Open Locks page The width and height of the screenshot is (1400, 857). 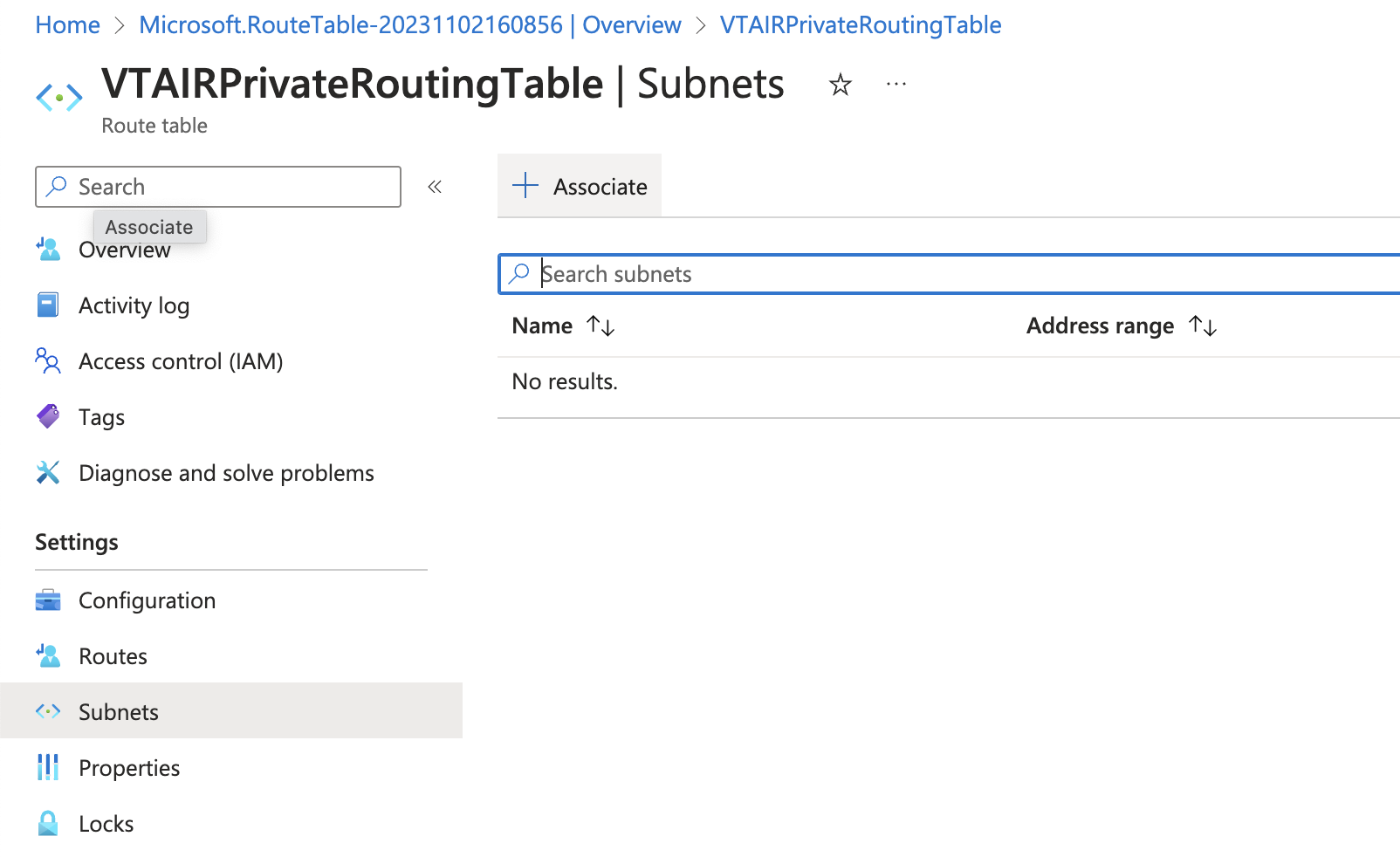tap(106, 824)
